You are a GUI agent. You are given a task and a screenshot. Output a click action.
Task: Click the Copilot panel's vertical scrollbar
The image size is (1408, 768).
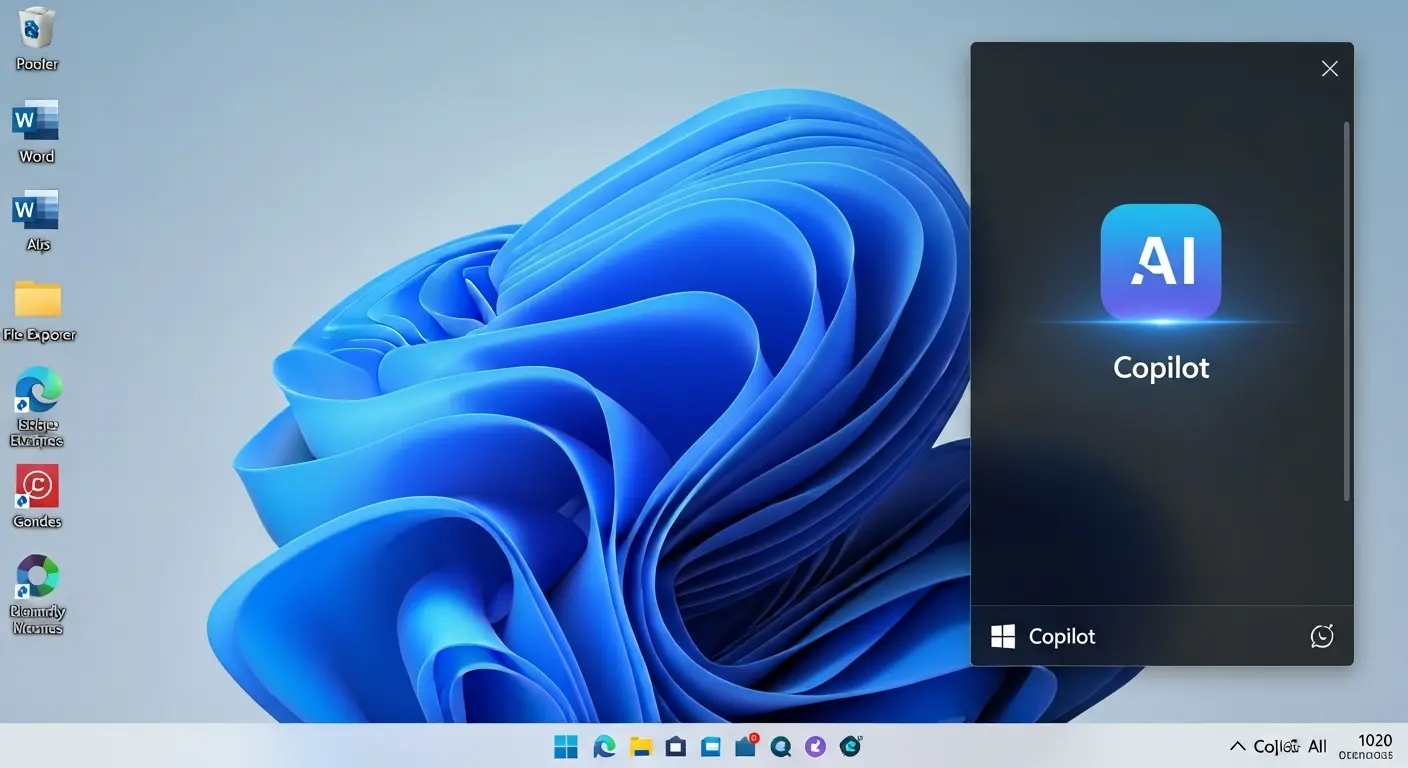[1347, 311]
